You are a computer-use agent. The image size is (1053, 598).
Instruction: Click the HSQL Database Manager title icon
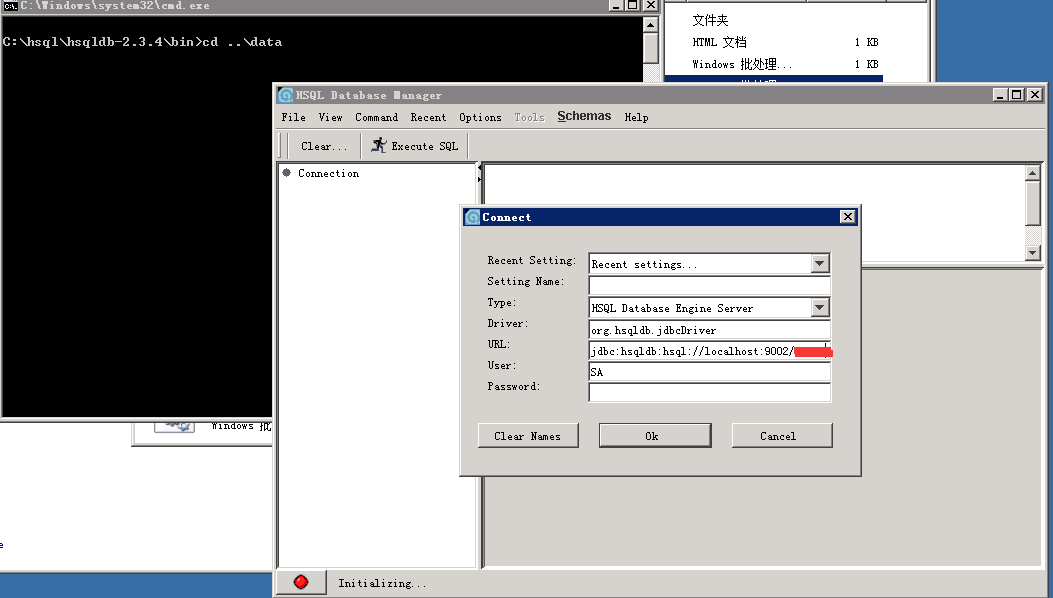tap(285, 95)
